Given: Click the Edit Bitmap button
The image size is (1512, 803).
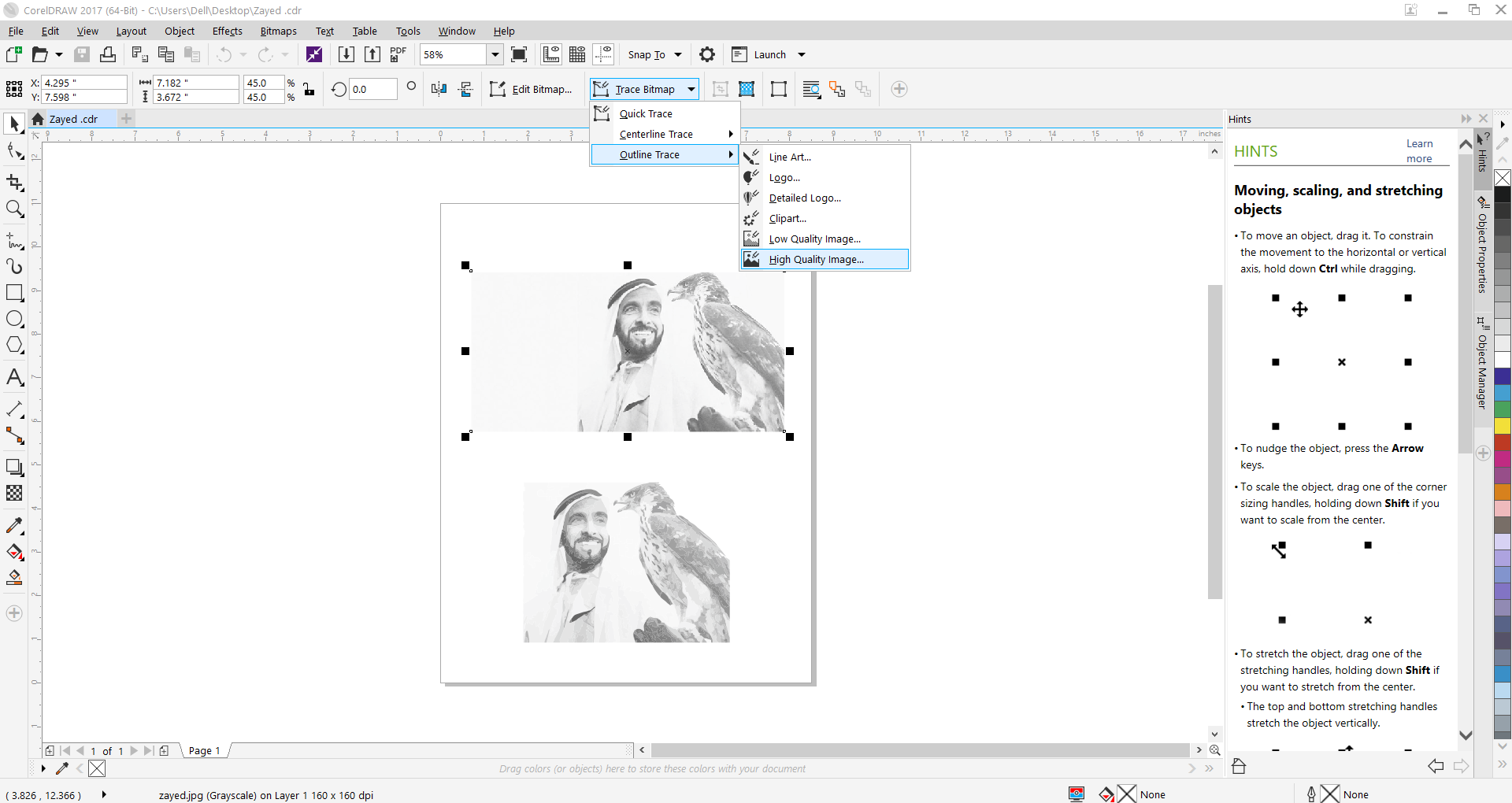Looking at the screenshot, I should (x=532, y=90).
